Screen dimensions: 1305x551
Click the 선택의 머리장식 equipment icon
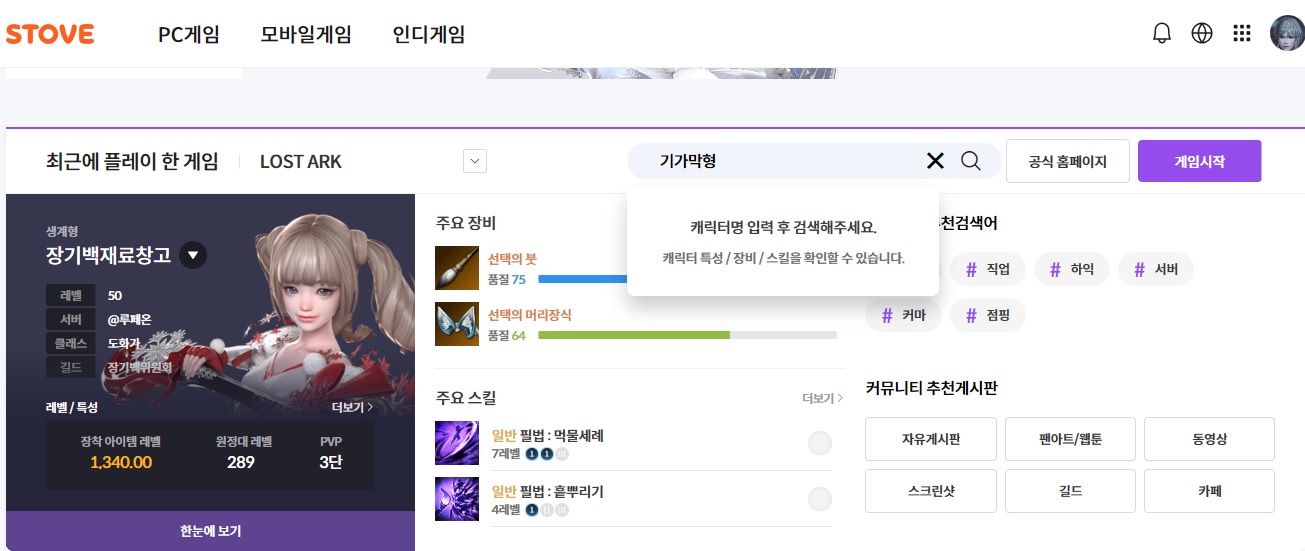[x=457, y=324]
